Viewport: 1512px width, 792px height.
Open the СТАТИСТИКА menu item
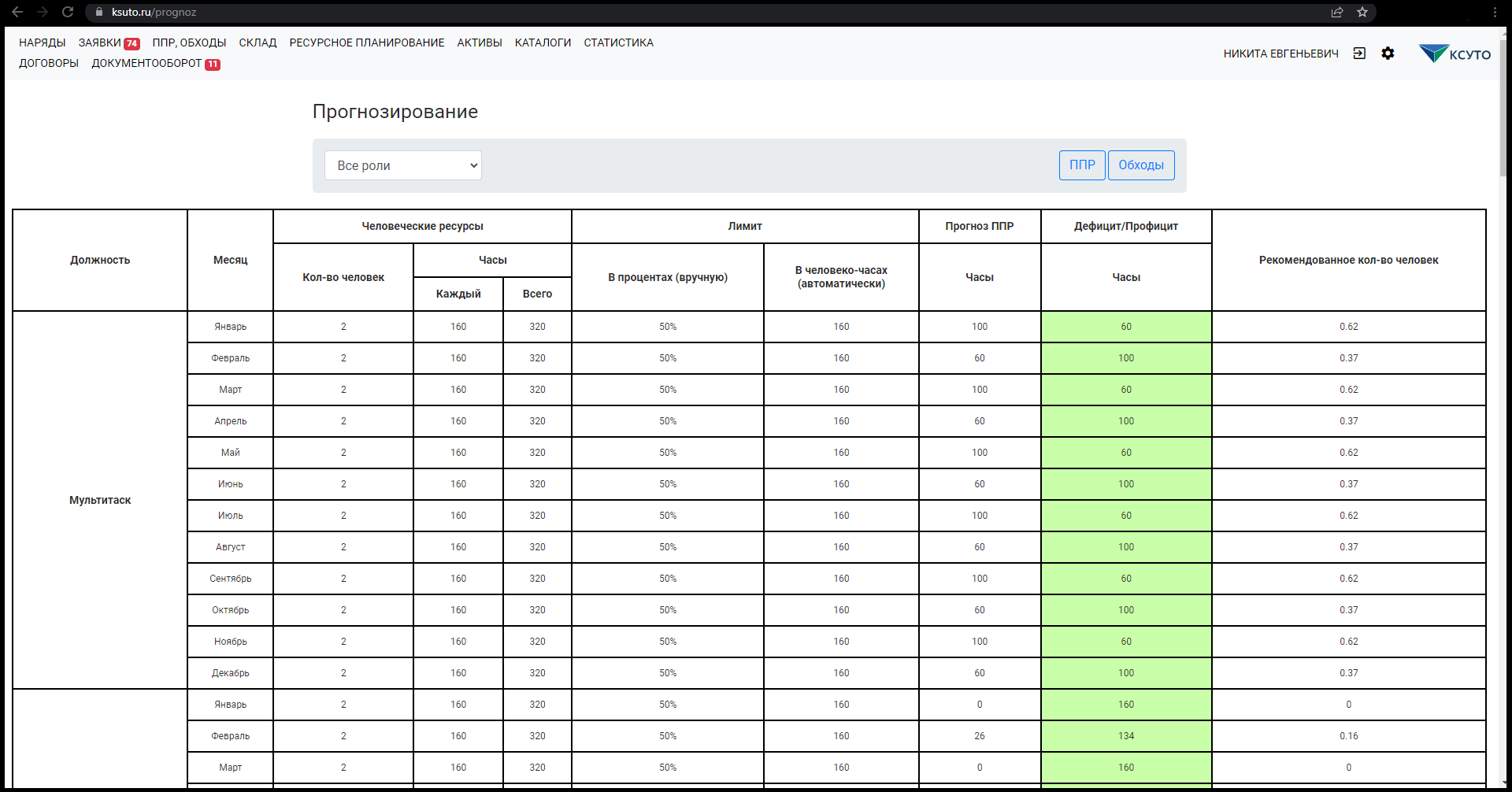(x=618, y=43)
